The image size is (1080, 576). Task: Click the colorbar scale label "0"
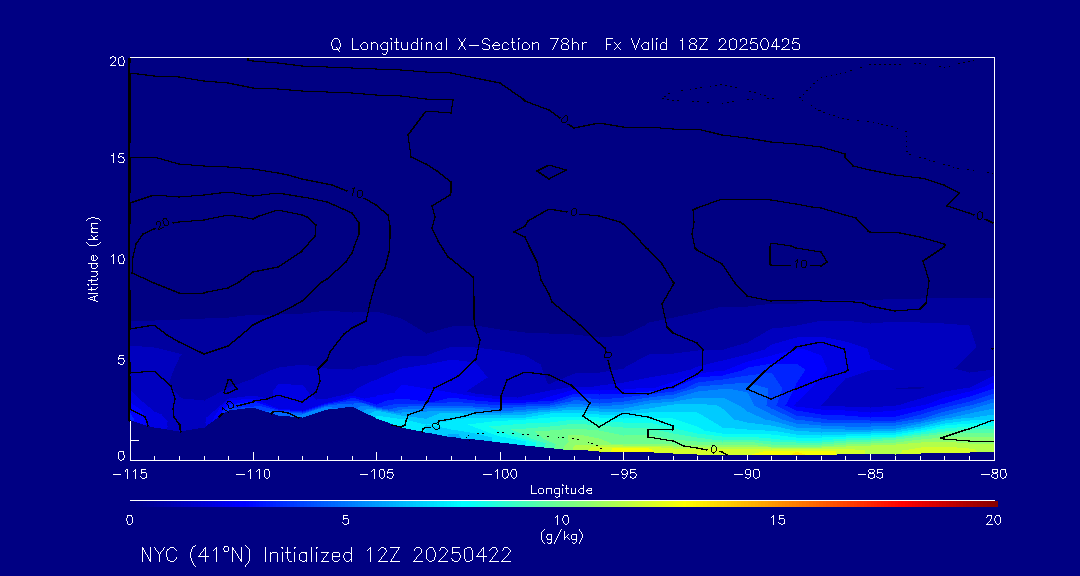129,522
